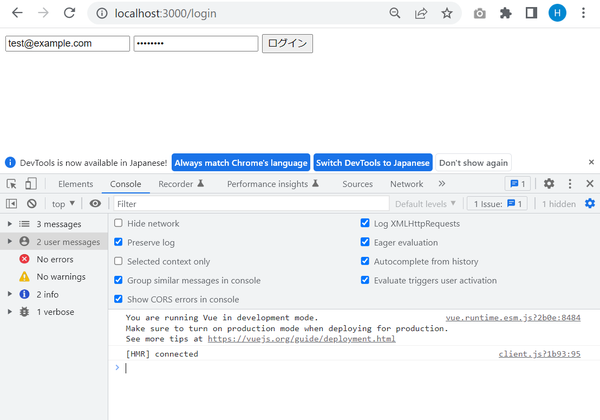
Task: Uncheck Show CORS errors in console
Action: coord(118,299)
